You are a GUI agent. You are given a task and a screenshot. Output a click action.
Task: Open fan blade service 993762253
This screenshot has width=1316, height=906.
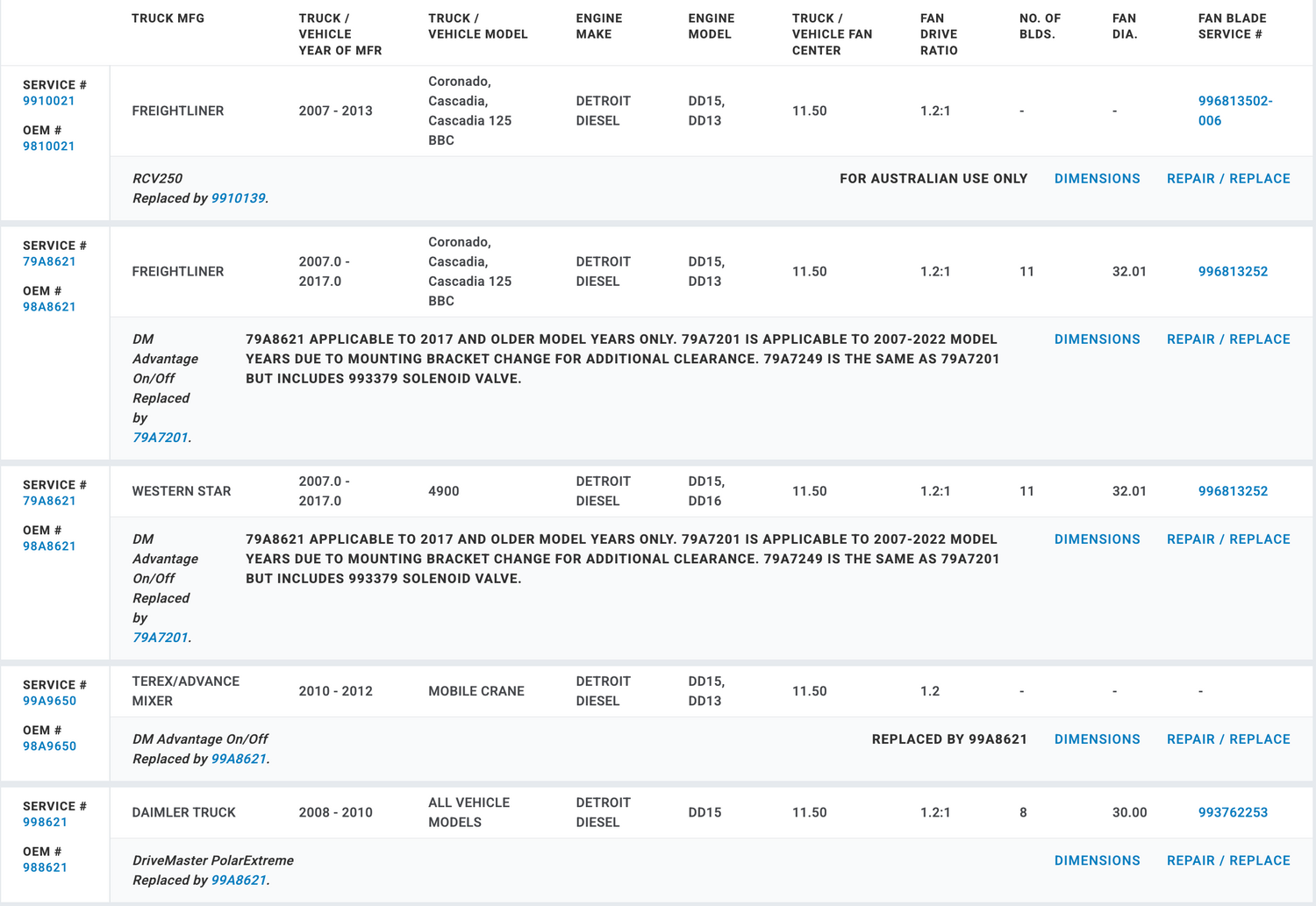click(x=1233, y=812)
